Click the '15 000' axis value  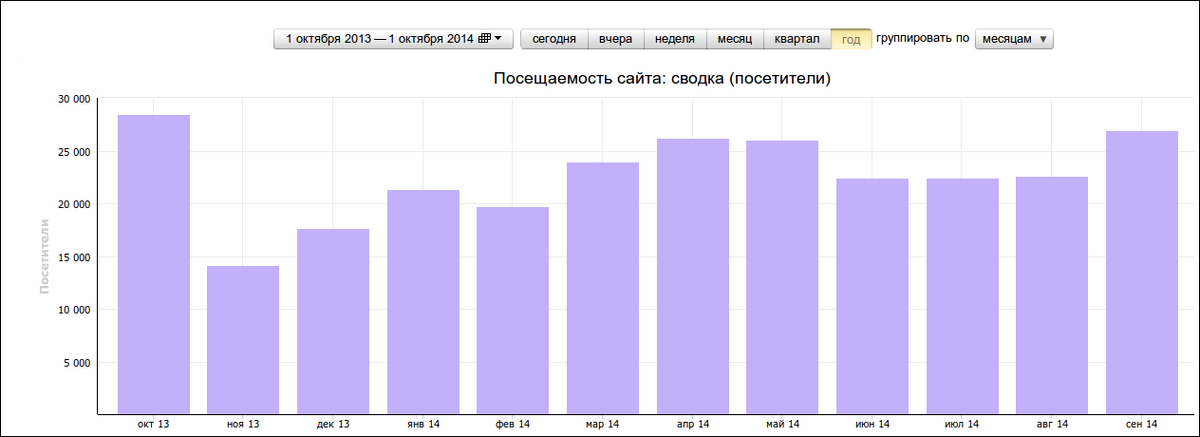click(73, 257)
